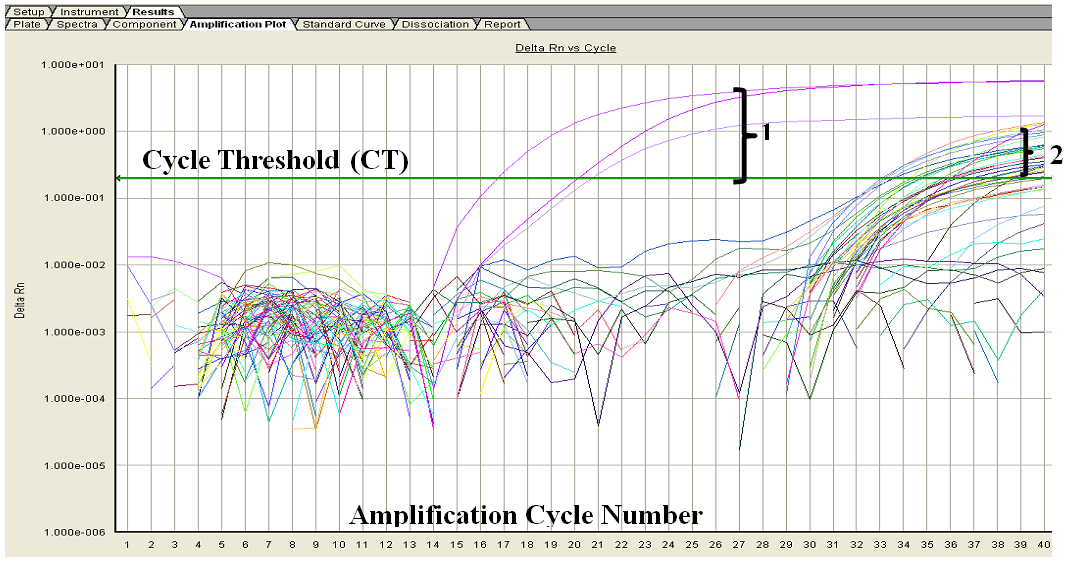Select the Results tab
The image size is (1069, 565).
153,11
